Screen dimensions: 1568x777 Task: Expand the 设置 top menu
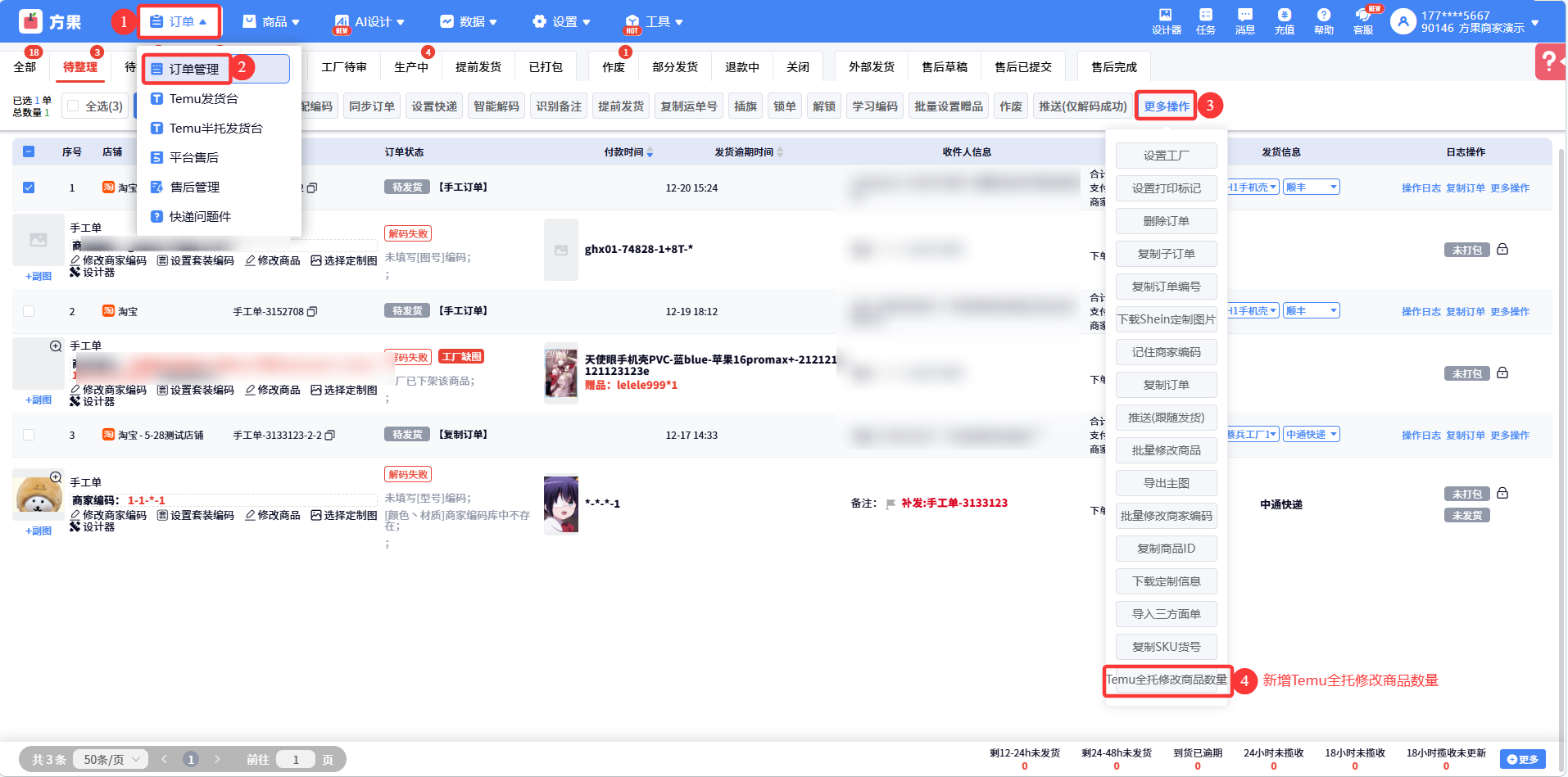tap(561, 22)
